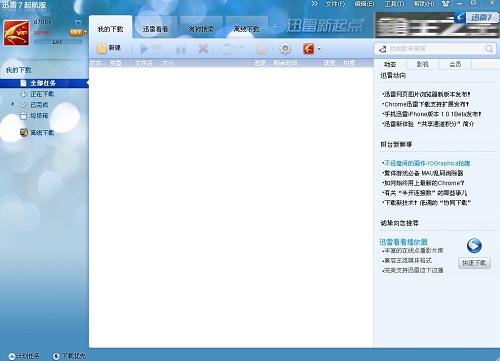Open the user status dropdown near username
The width and height of the screenshot is (500, 361).
[x=78, y=22]
